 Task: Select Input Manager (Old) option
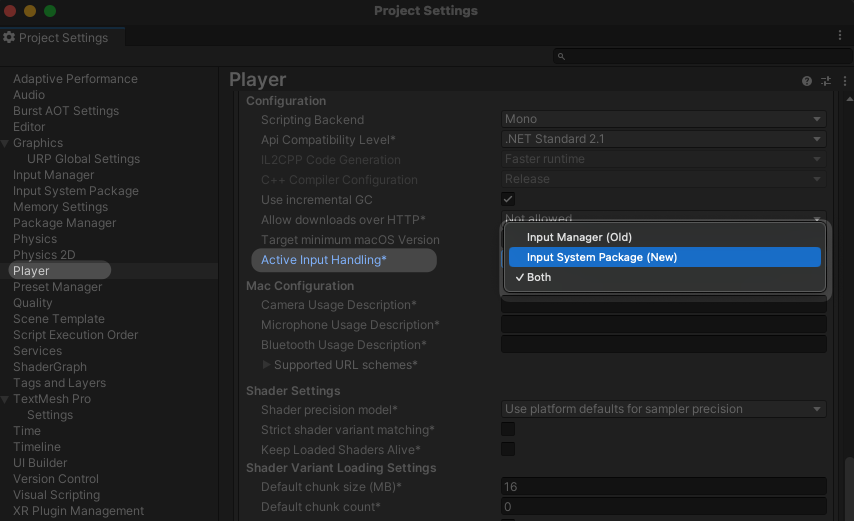tap(664, 237)
